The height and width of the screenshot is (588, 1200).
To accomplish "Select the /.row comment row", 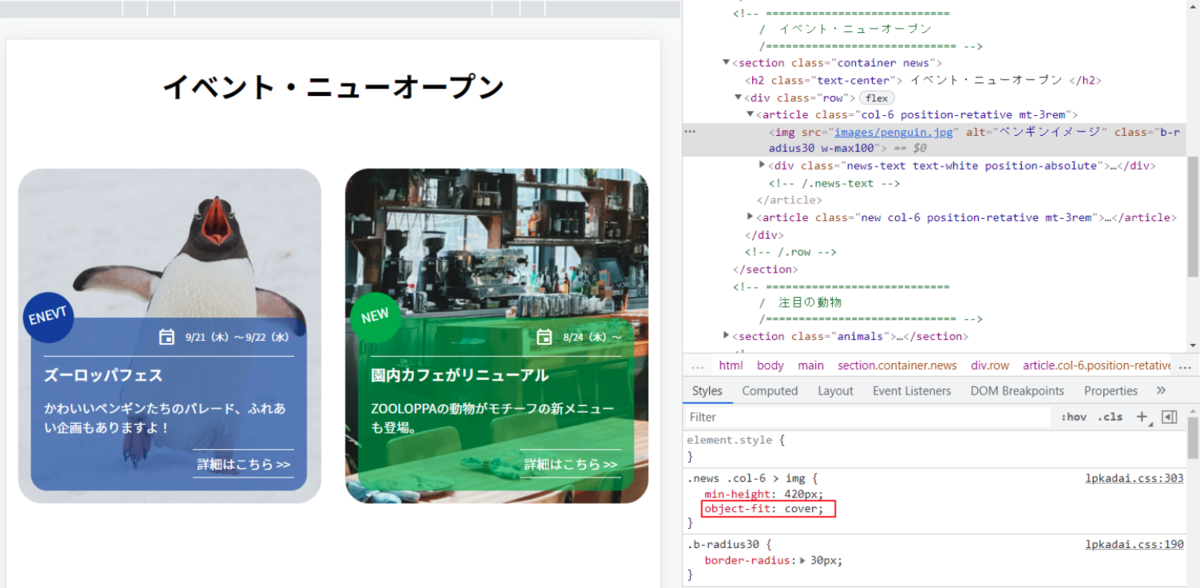I will click(x=790, y=252).
